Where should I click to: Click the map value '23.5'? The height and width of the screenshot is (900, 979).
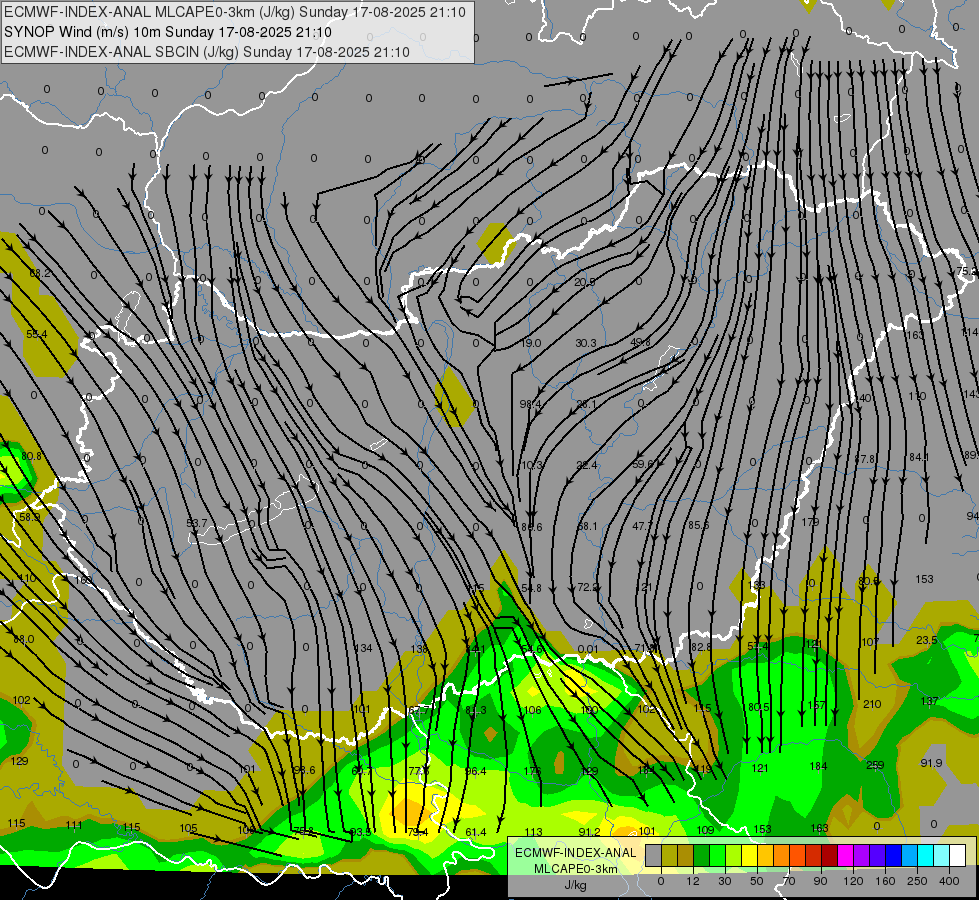tap(927, 640)
